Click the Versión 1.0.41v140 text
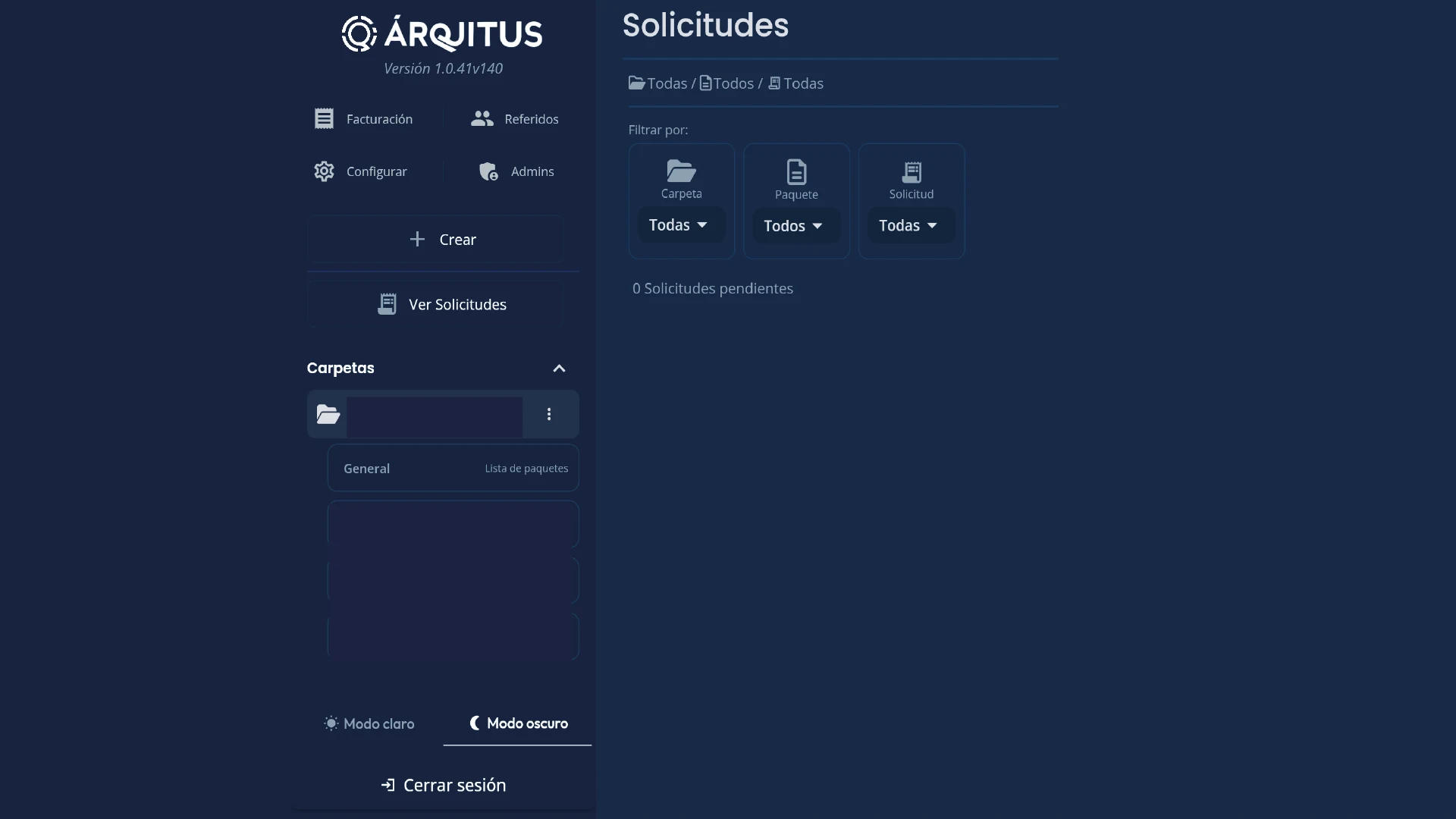1456x819 pixels. click(x=443, y=68)
